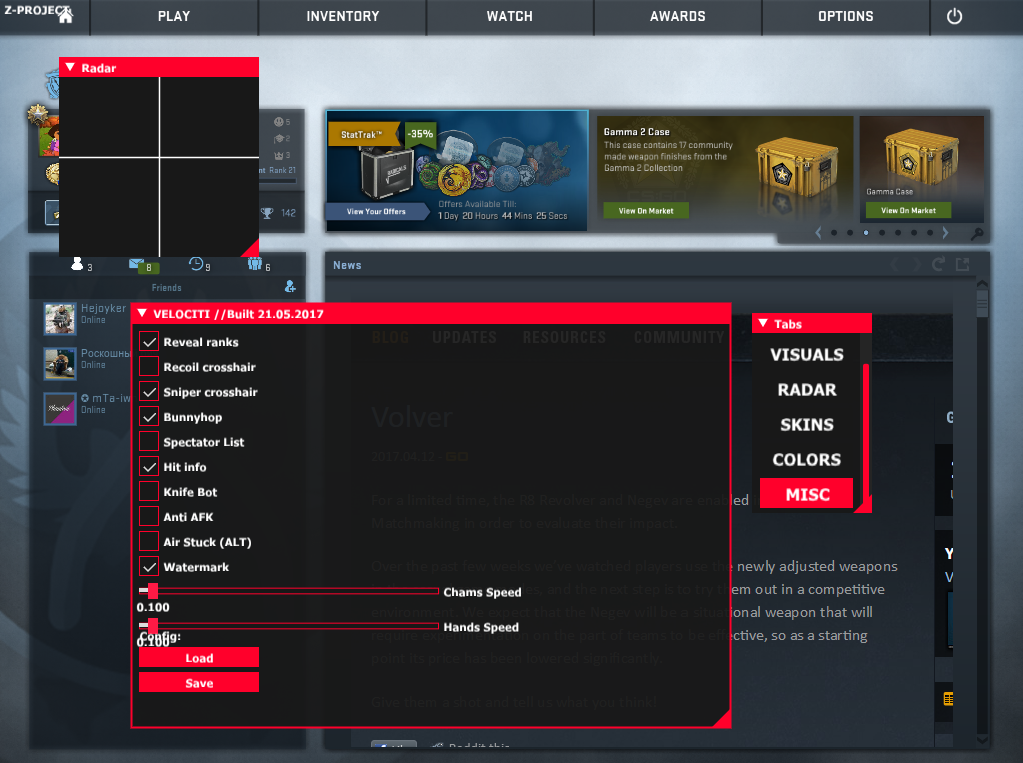Go to next store carousel arrow
Image resolution: width=1023 pixels, height=763 pixels.
(x=945, y=232)
